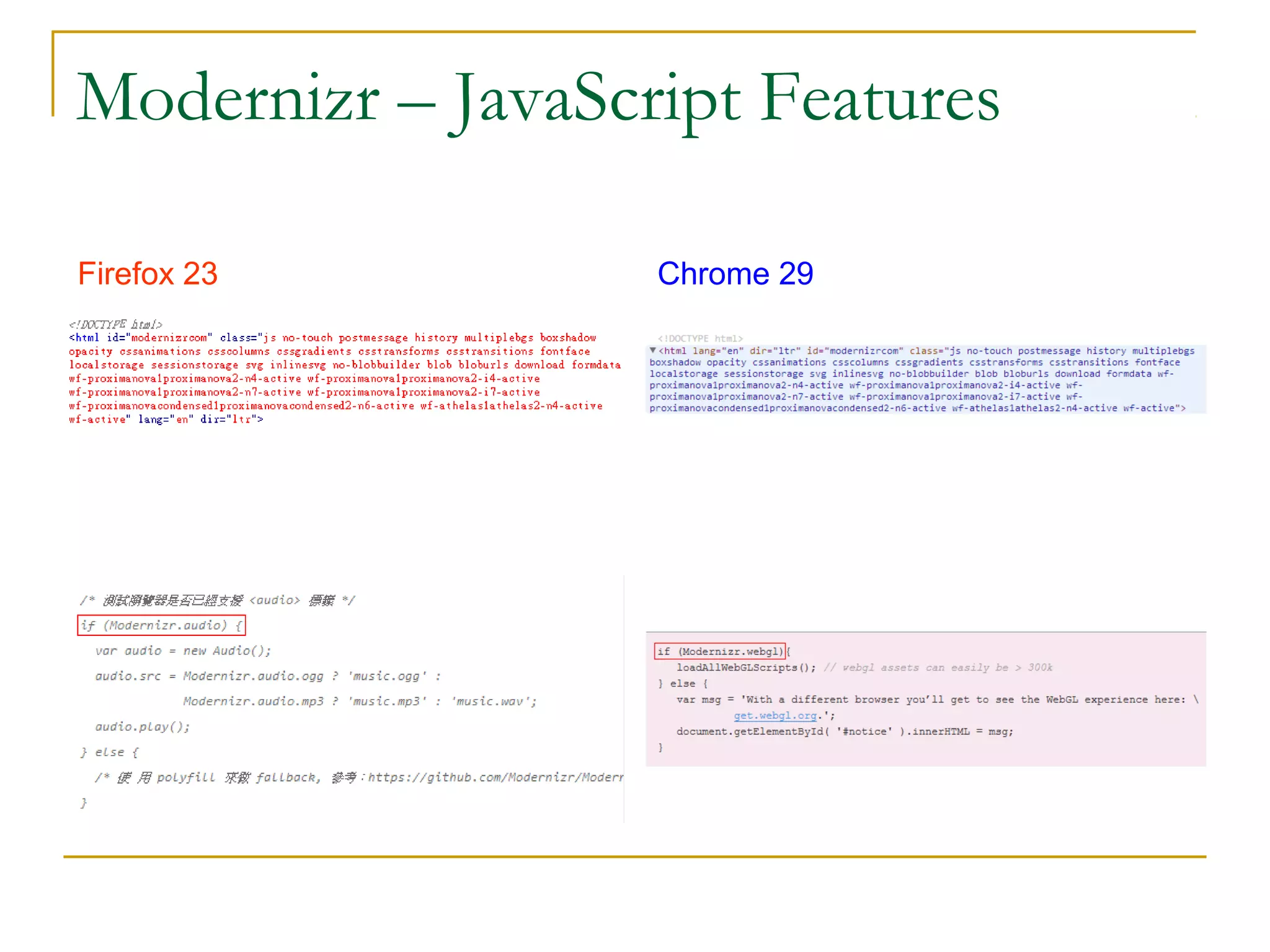Click the if (Modernizr.audio) { code line
The height and width of the screenshot is (952, 1270).
pyautogui.click(x=161, y=625)
